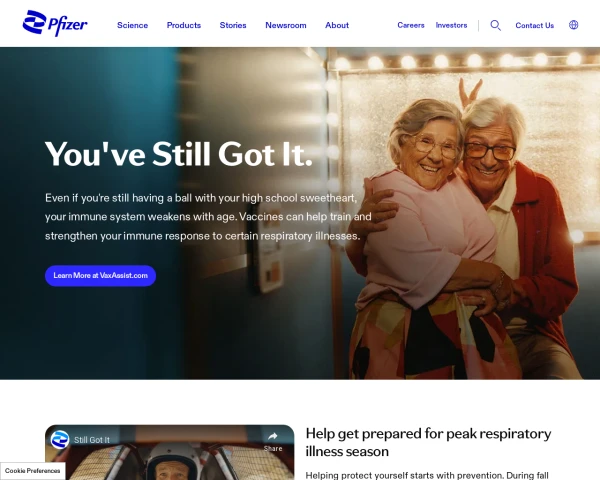This screenshot has height=480, width=600.
Task: Click the You've Still Got It headline
Action: click(179, 154)
